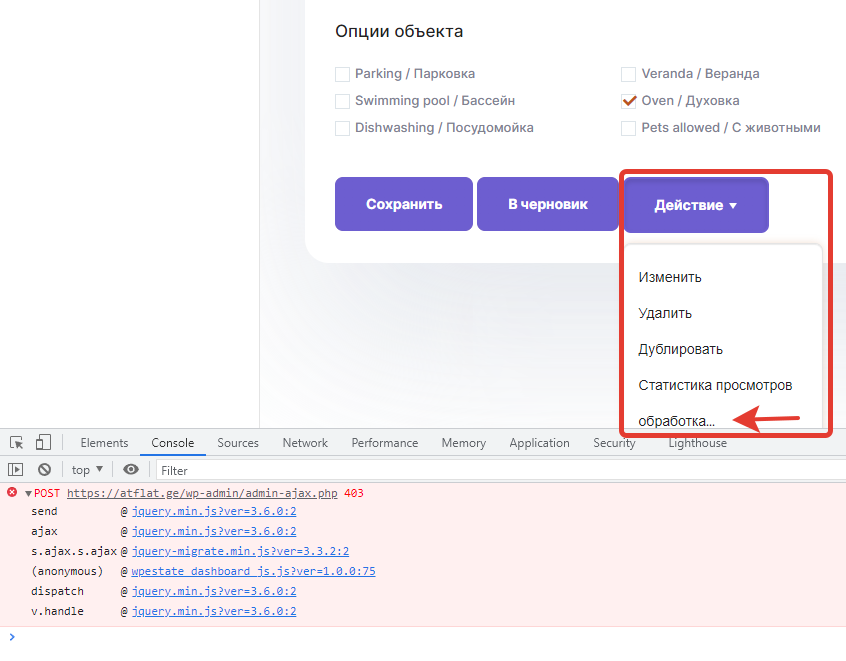Collapse the POST error stack trace triangle
The image size is (846, 661).
(28, 493)
